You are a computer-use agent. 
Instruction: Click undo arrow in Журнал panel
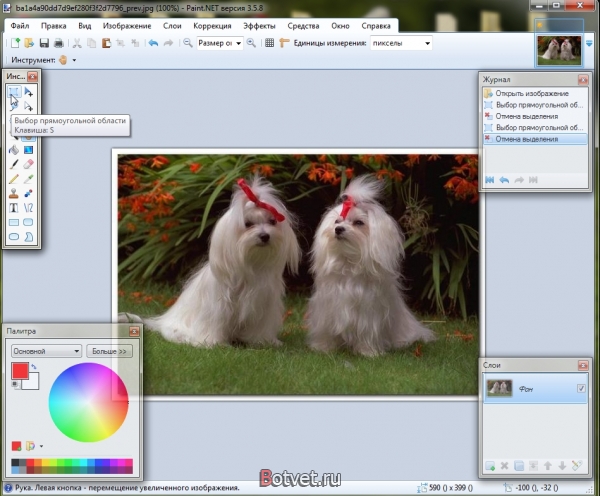coord(504,179)
